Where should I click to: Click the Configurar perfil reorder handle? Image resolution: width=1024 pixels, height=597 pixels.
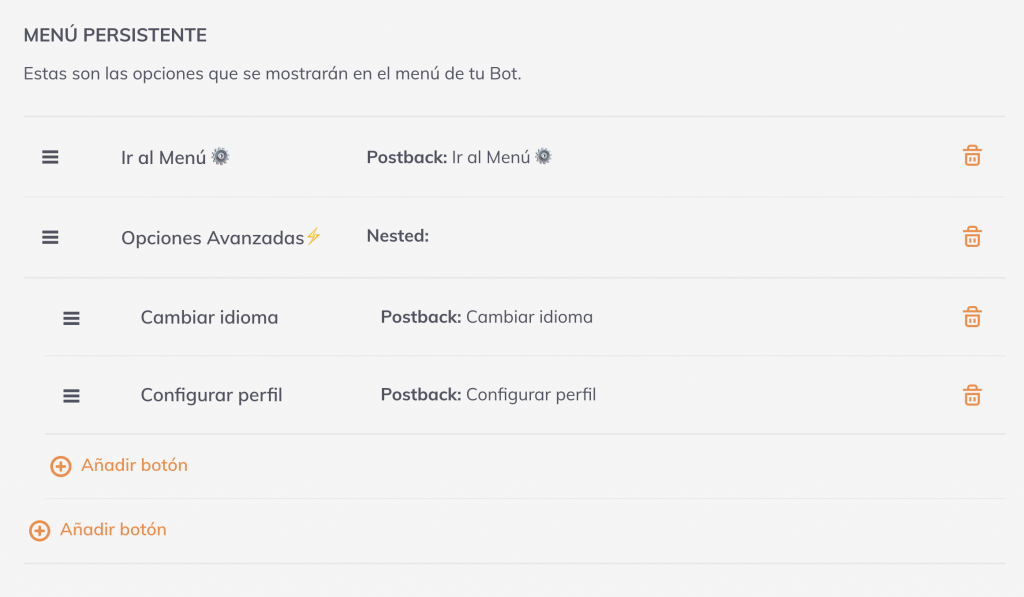pyautogui.click(x=71, y=395)
